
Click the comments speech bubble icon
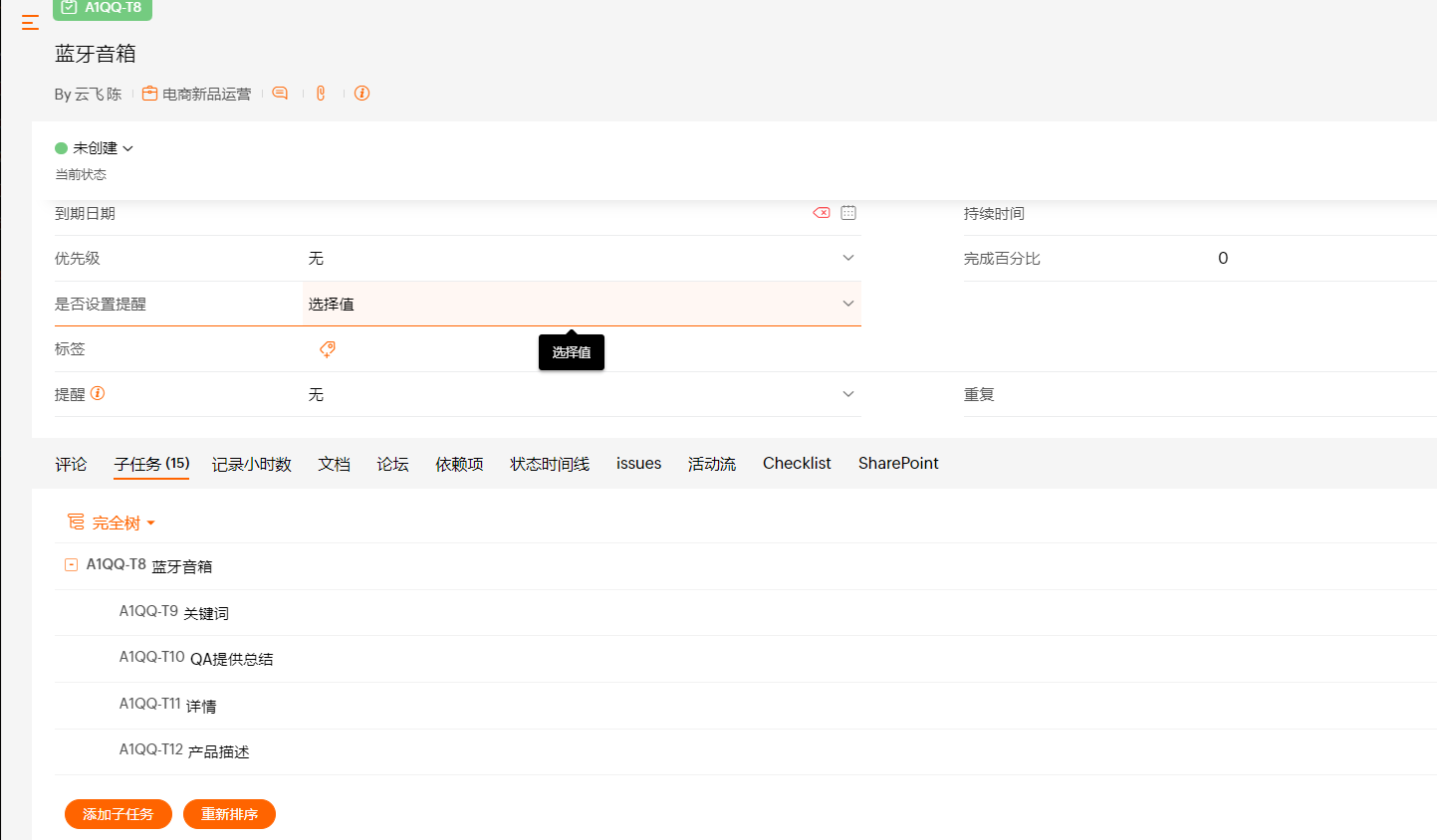tap(280, 94)
